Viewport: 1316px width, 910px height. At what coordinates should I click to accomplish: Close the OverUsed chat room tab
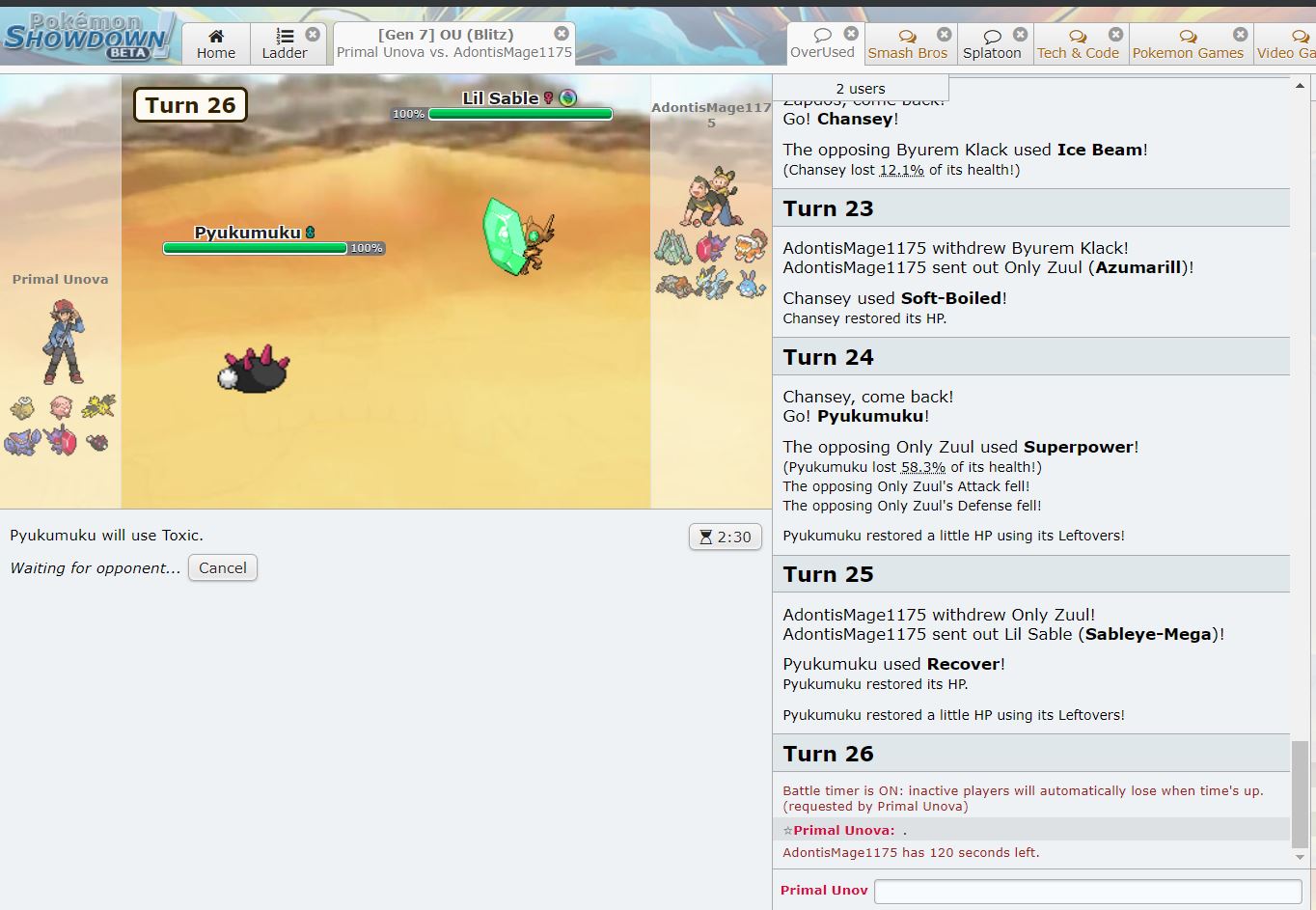(x=850, y=34)
